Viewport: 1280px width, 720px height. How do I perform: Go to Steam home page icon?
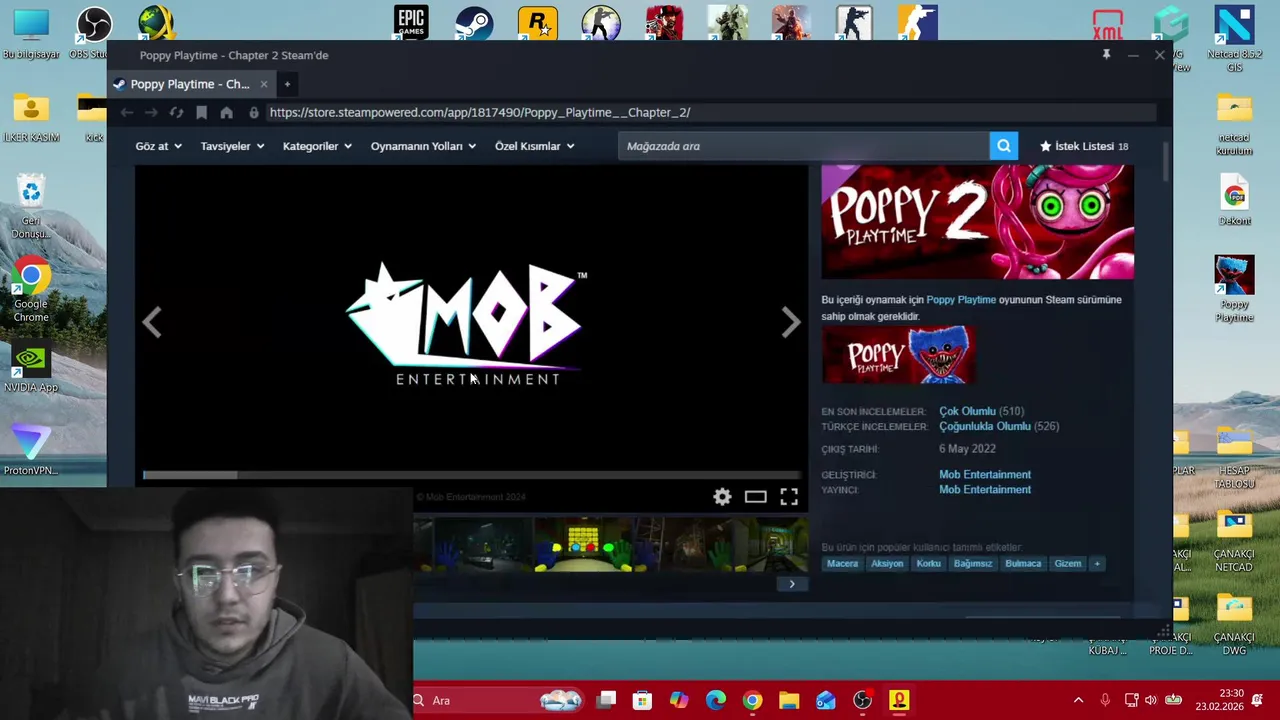(x=226, y=113)
